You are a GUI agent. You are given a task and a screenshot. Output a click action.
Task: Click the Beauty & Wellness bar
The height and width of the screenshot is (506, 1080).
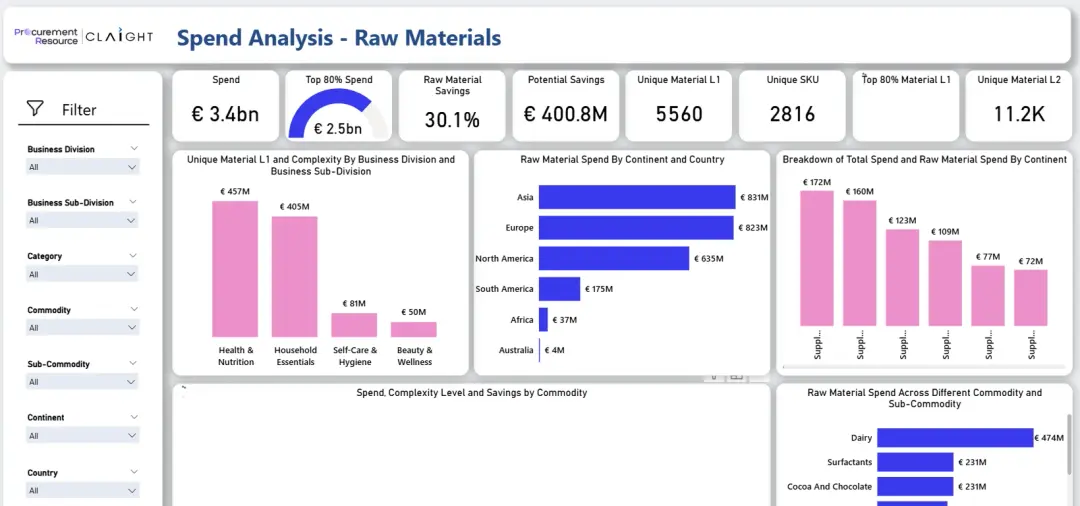pos(414,329)
